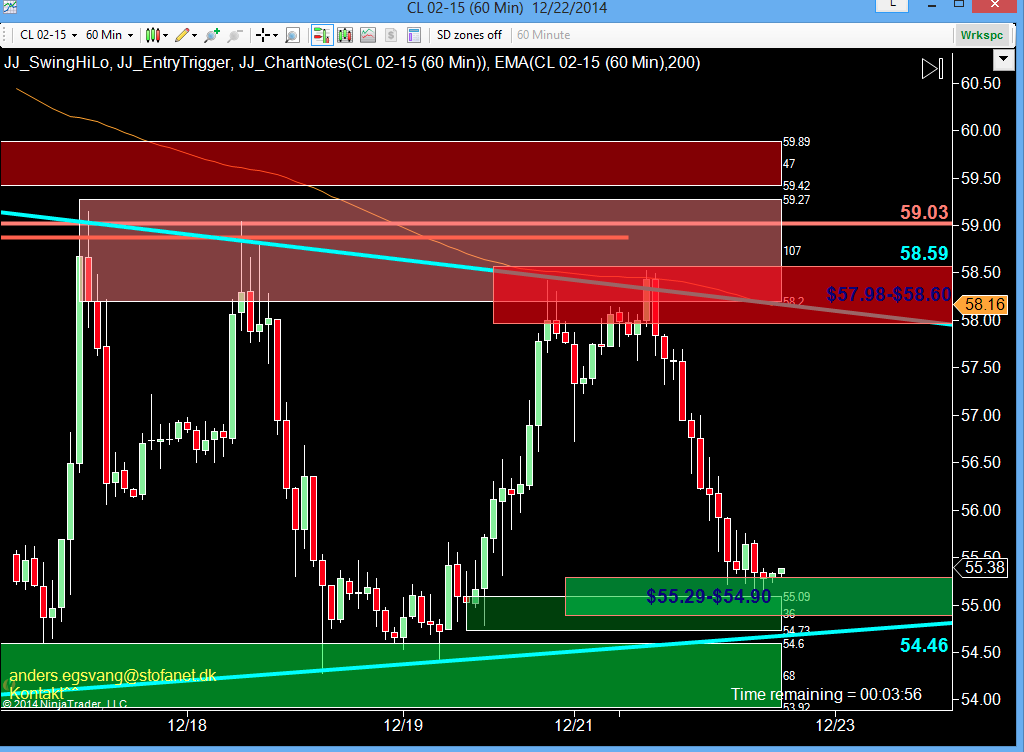Click the 12/18 date axis label
1024x752 pixels.
[187, 725]
